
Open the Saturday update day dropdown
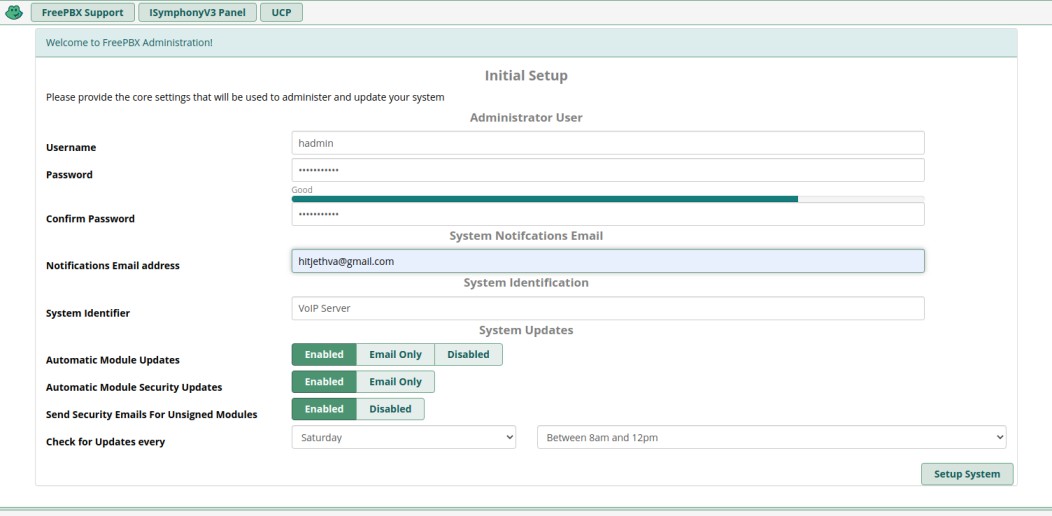click(x=403, y=437)
